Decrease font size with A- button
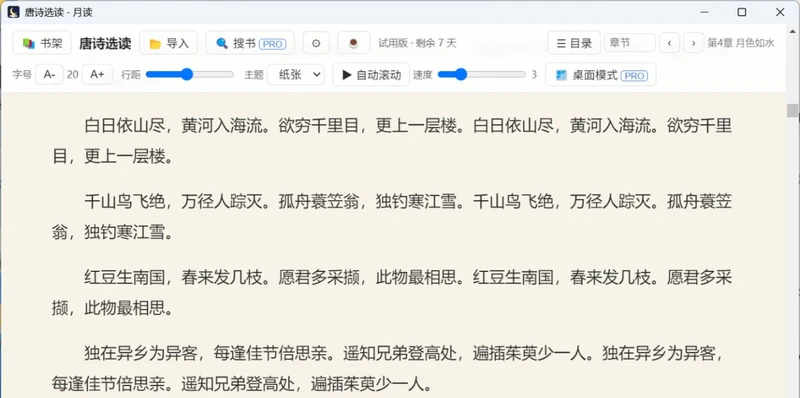 [49, 74]
